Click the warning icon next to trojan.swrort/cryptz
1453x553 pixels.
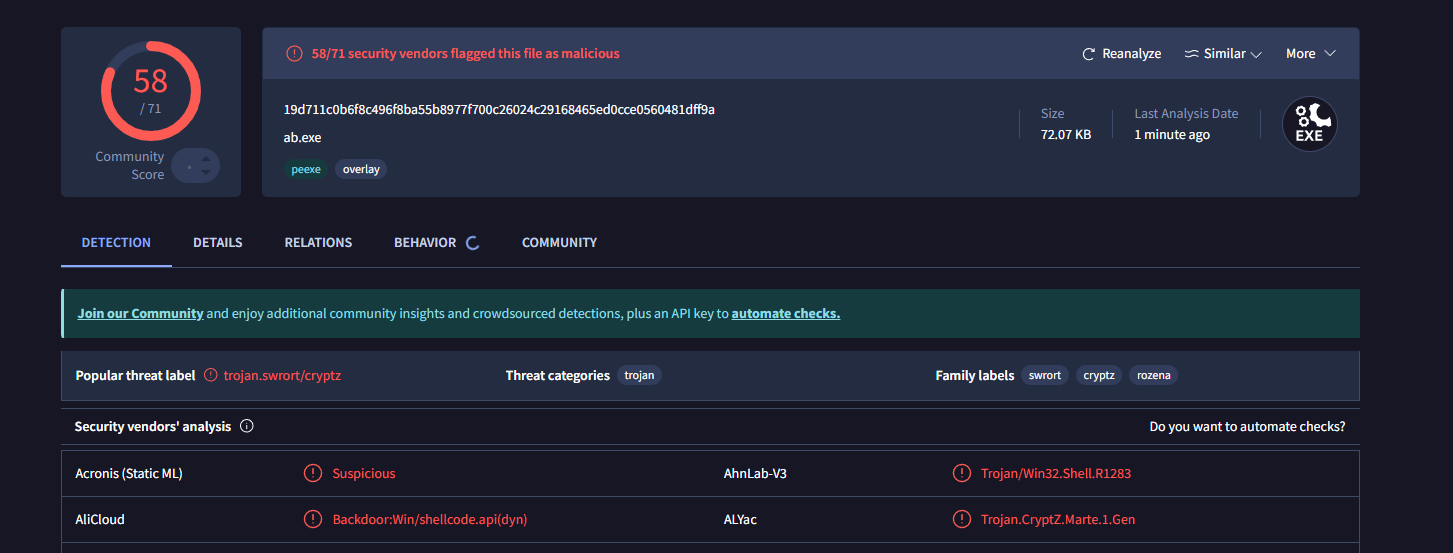[x=210, y=376]
